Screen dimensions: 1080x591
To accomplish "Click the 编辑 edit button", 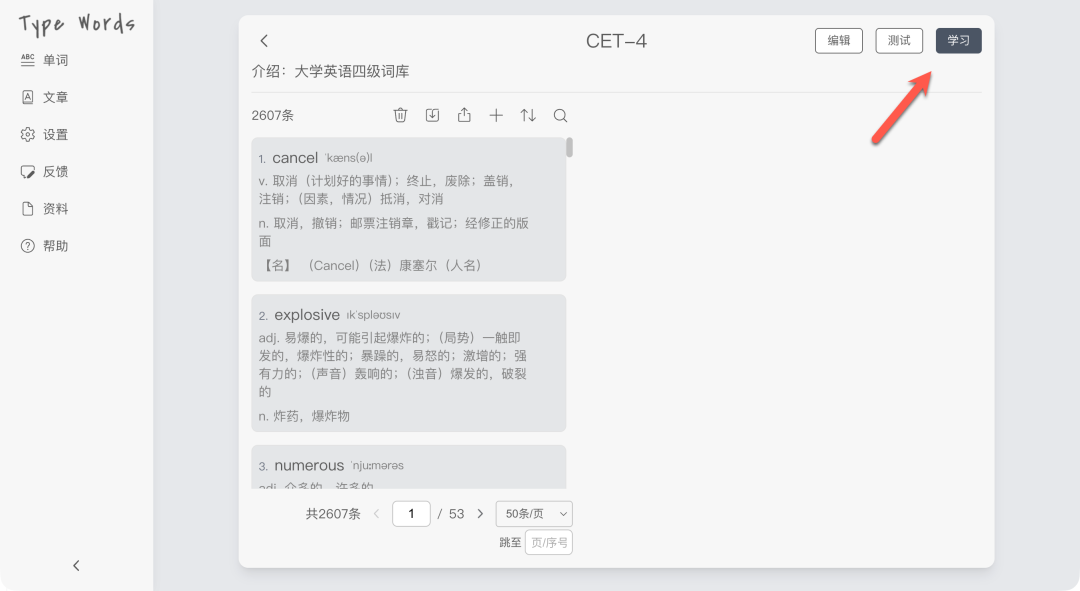I will (838, 41).
